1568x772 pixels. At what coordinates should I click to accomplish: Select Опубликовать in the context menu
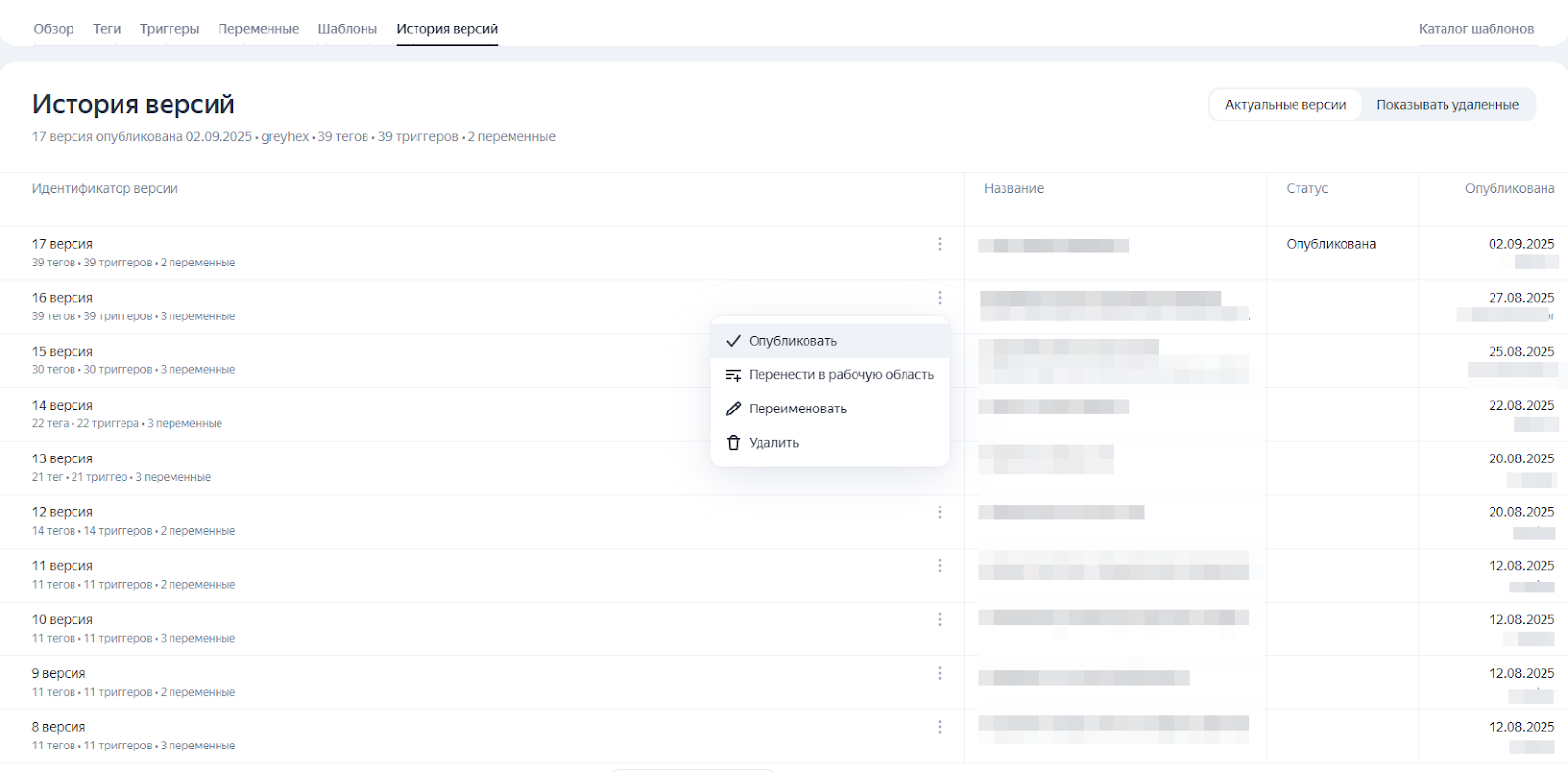792,341
